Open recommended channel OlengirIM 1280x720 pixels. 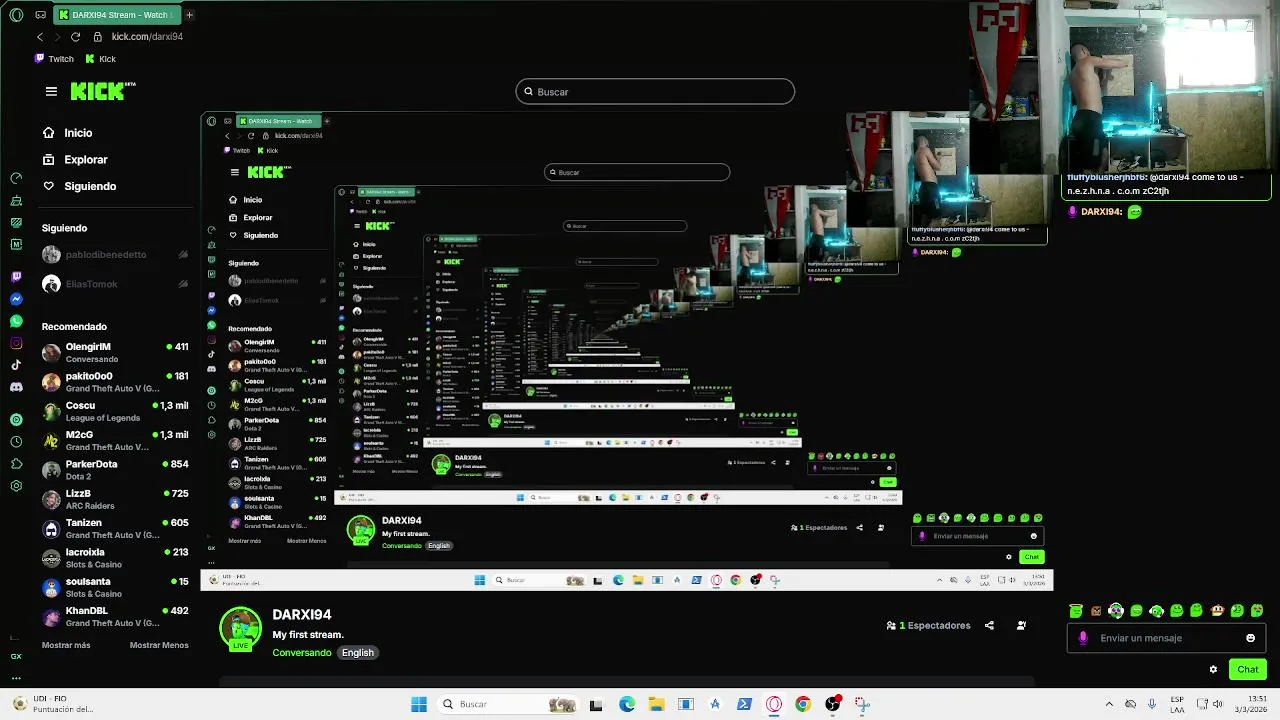pyautogui.click(x=115, y=352)
